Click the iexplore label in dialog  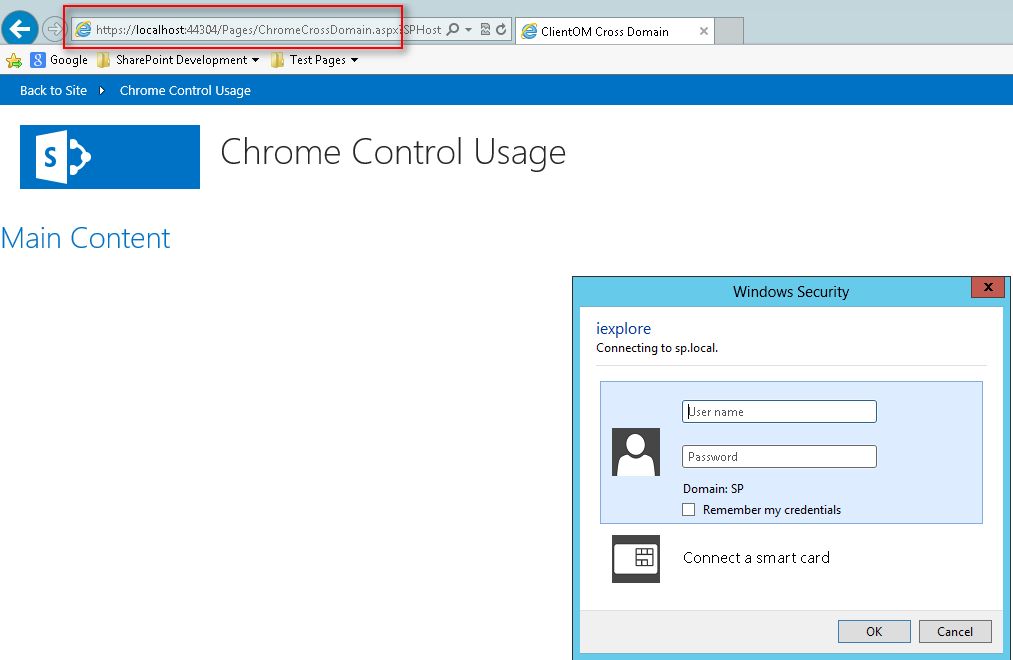[623, 328]
